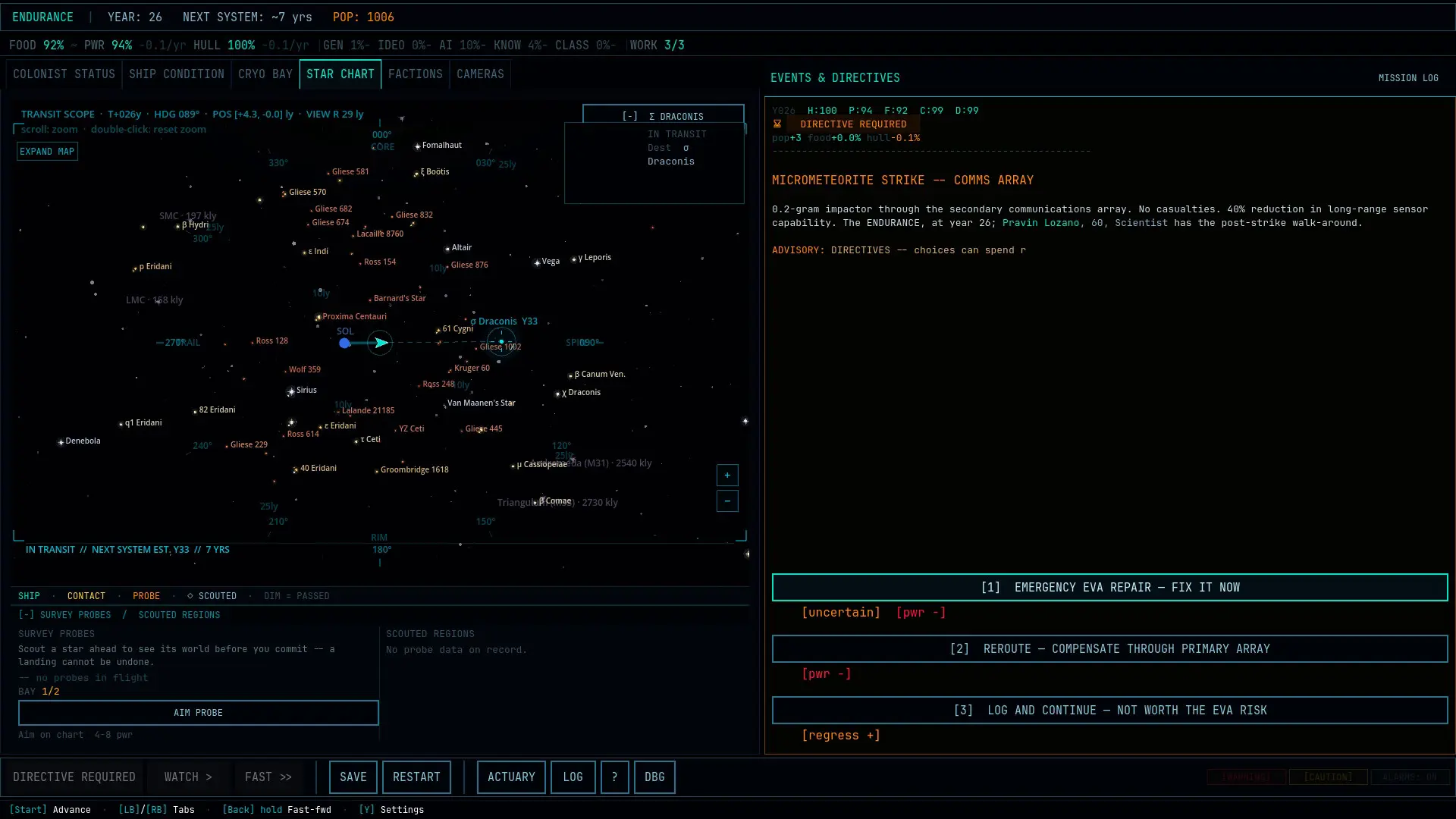1456x819 pixels.
Task: Zoom out the star chart with minus button
Action: click(727, 501)
